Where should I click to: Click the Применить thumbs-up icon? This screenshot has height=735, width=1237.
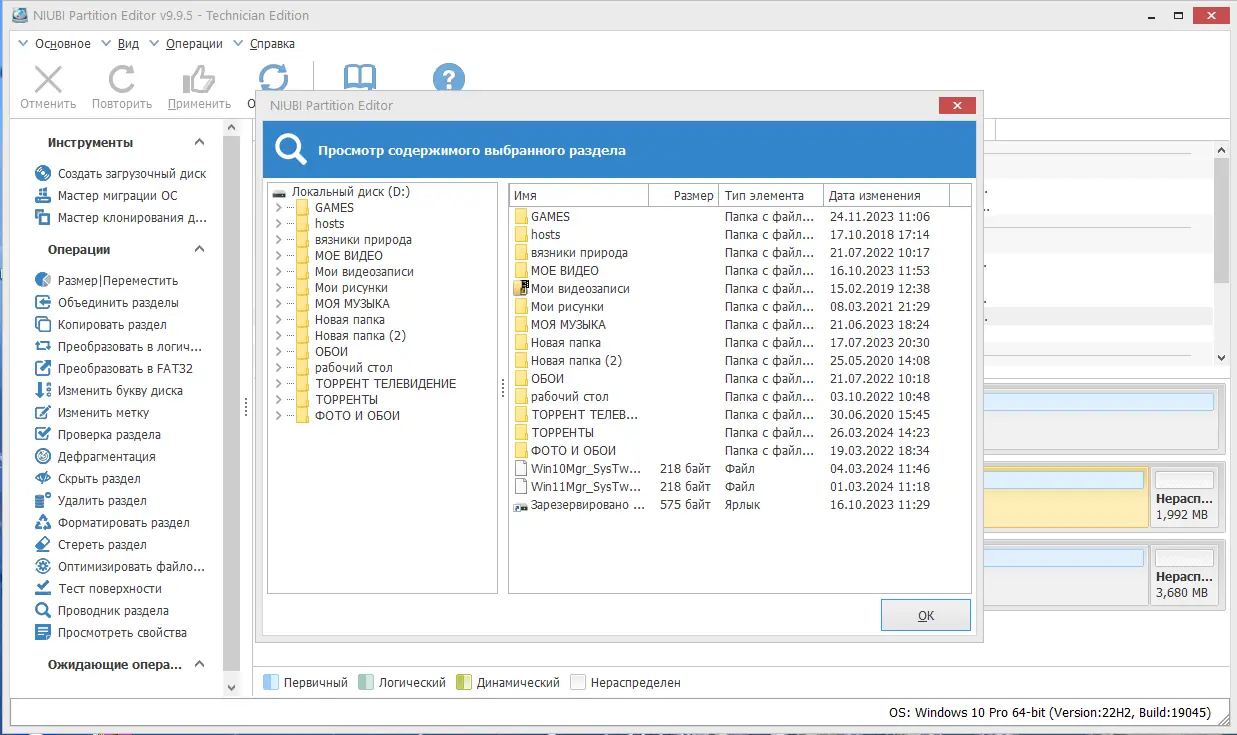[x=200, y=79]
